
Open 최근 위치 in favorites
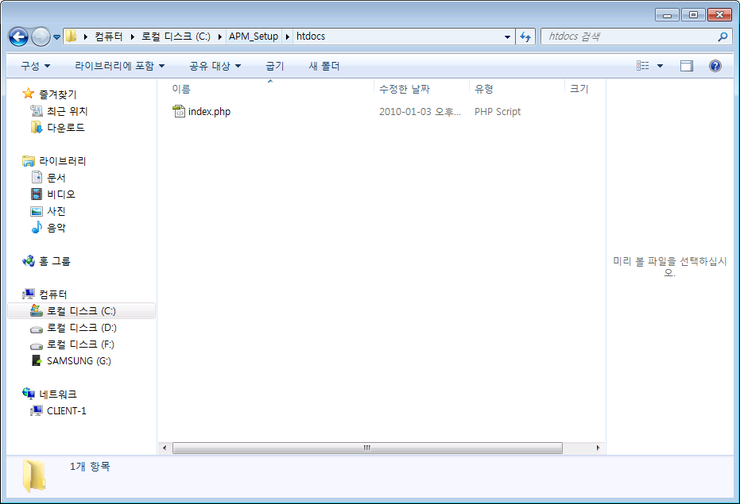click(67, 111)
